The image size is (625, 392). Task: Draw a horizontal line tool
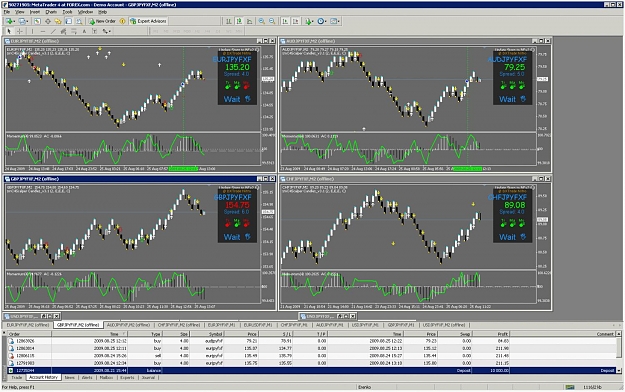[43, 31]
